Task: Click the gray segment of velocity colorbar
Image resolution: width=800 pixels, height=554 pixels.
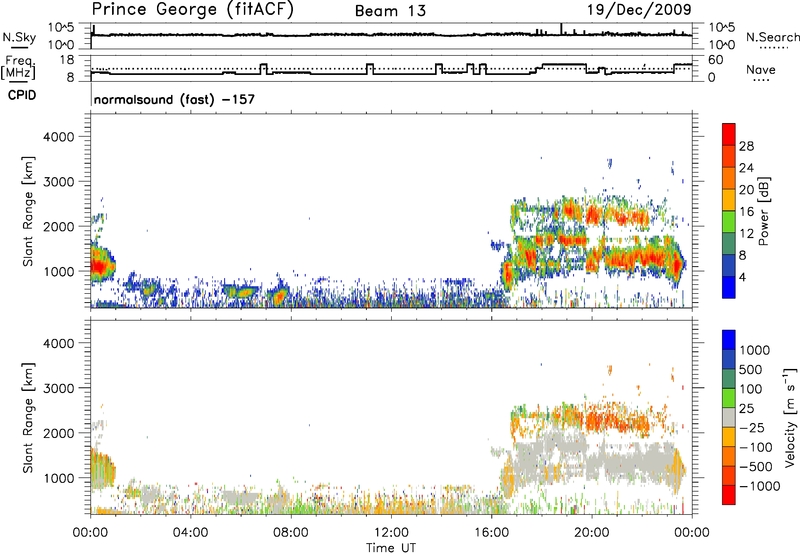Action: [729, 418]
